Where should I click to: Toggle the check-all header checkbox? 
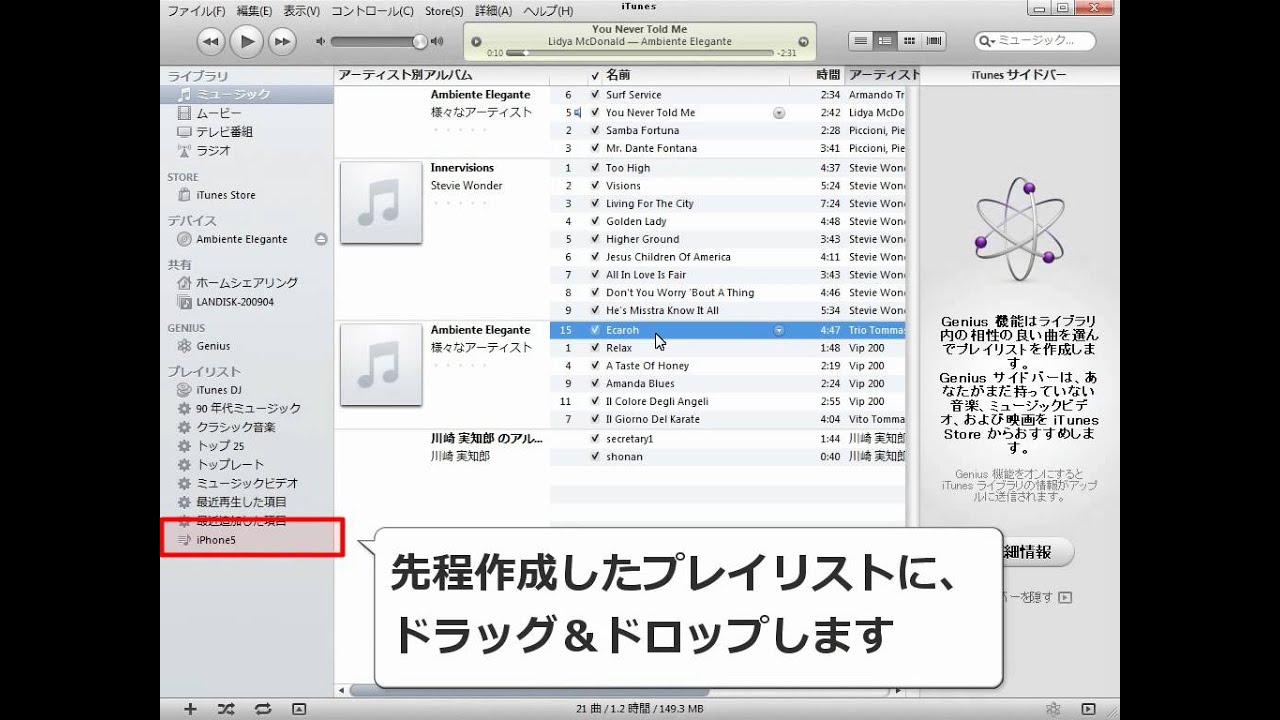[x=595, y=75]
